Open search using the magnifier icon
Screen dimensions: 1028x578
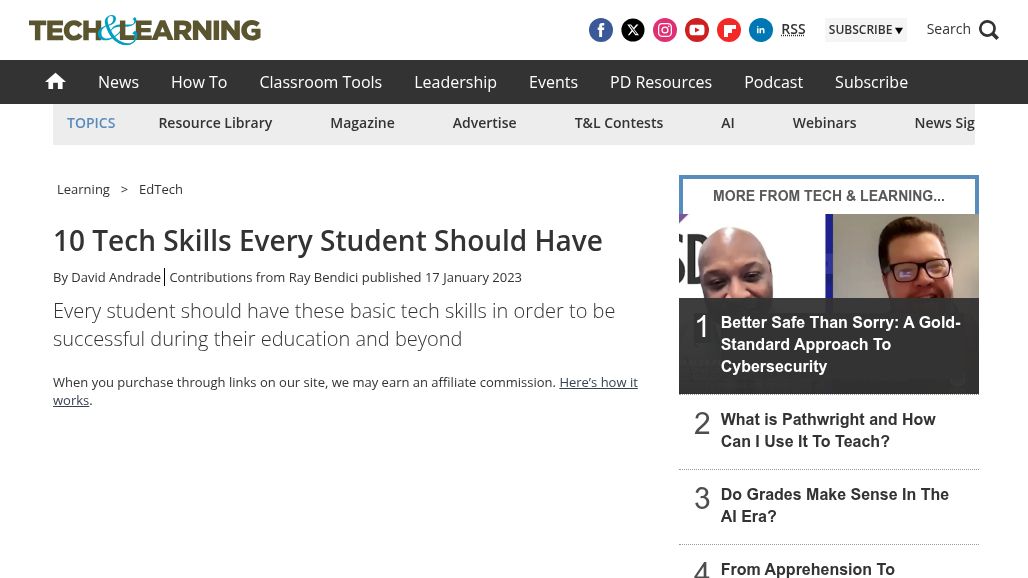click(988, 29)
